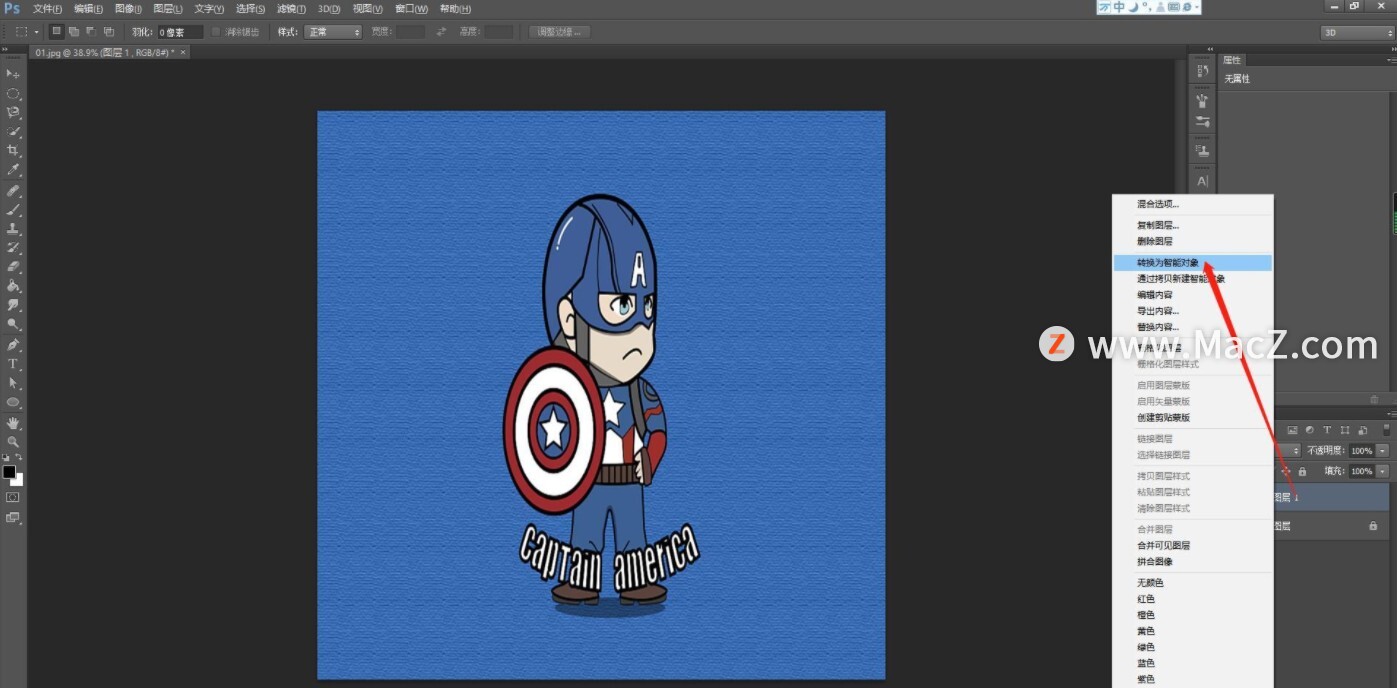Click the background color swatch
The height and width of the screenshot is (688, 1397).
(17, 480)
